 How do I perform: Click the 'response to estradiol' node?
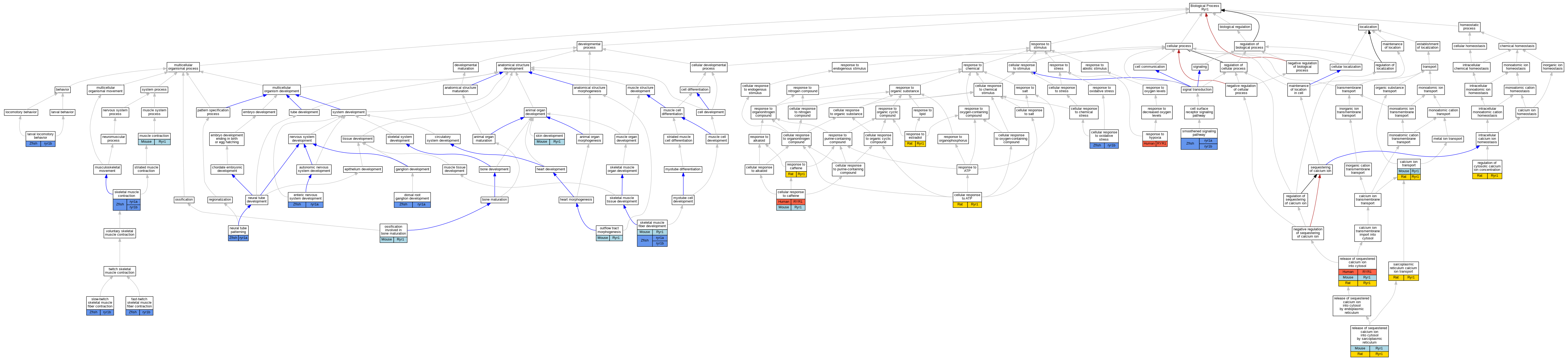point(915,139)
